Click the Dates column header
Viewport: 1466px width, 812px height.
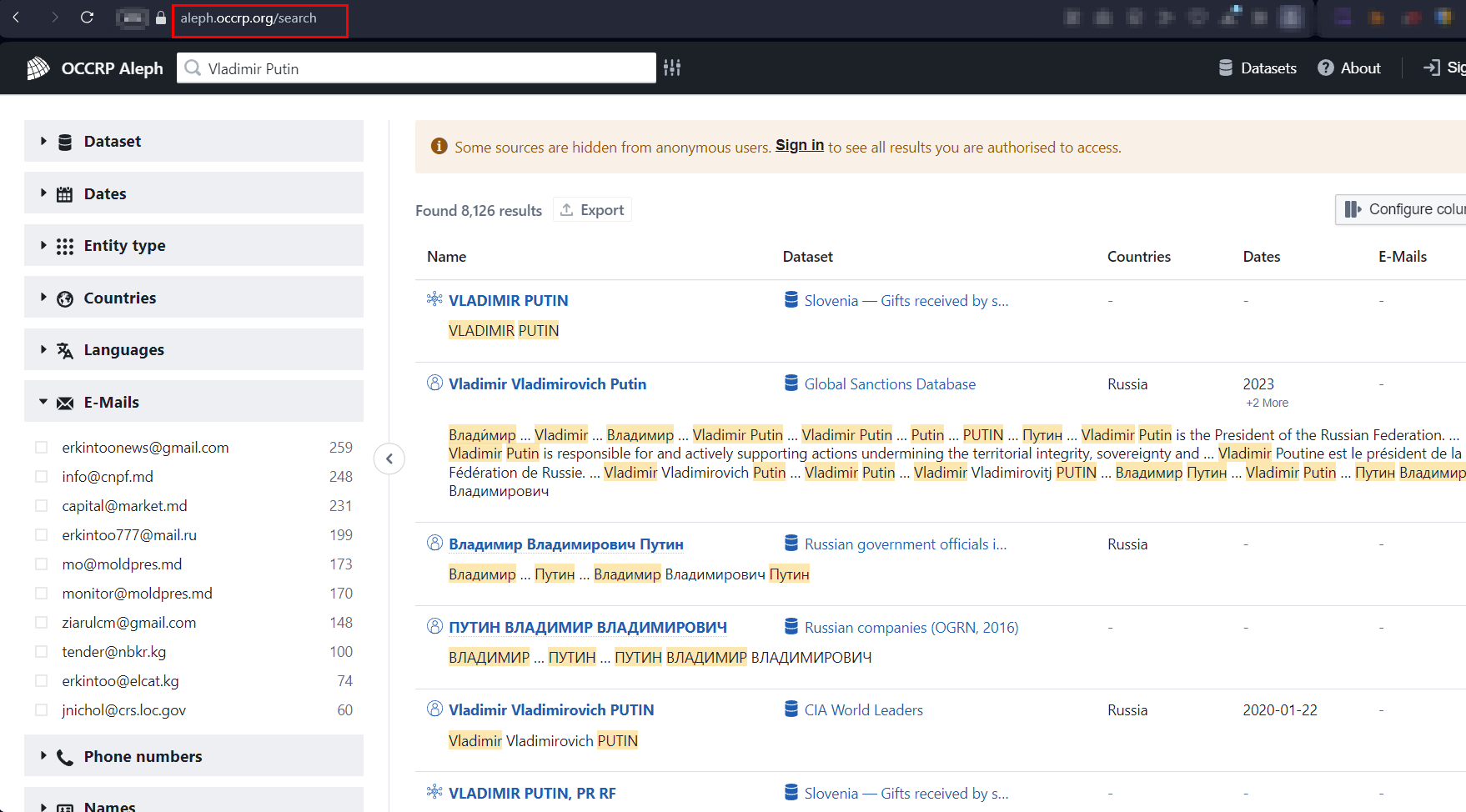pyautogui.click(x=1261, y=257)
